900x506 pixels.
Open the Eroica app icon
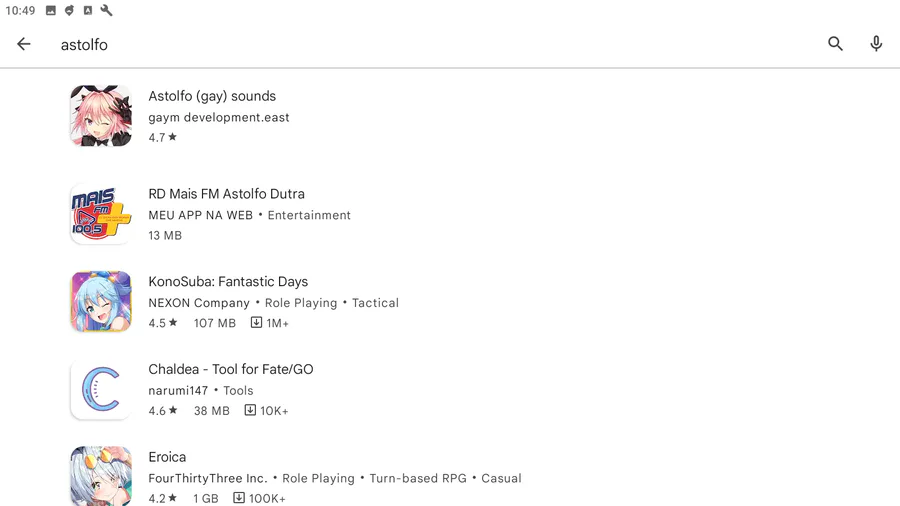tap(101, 476)
